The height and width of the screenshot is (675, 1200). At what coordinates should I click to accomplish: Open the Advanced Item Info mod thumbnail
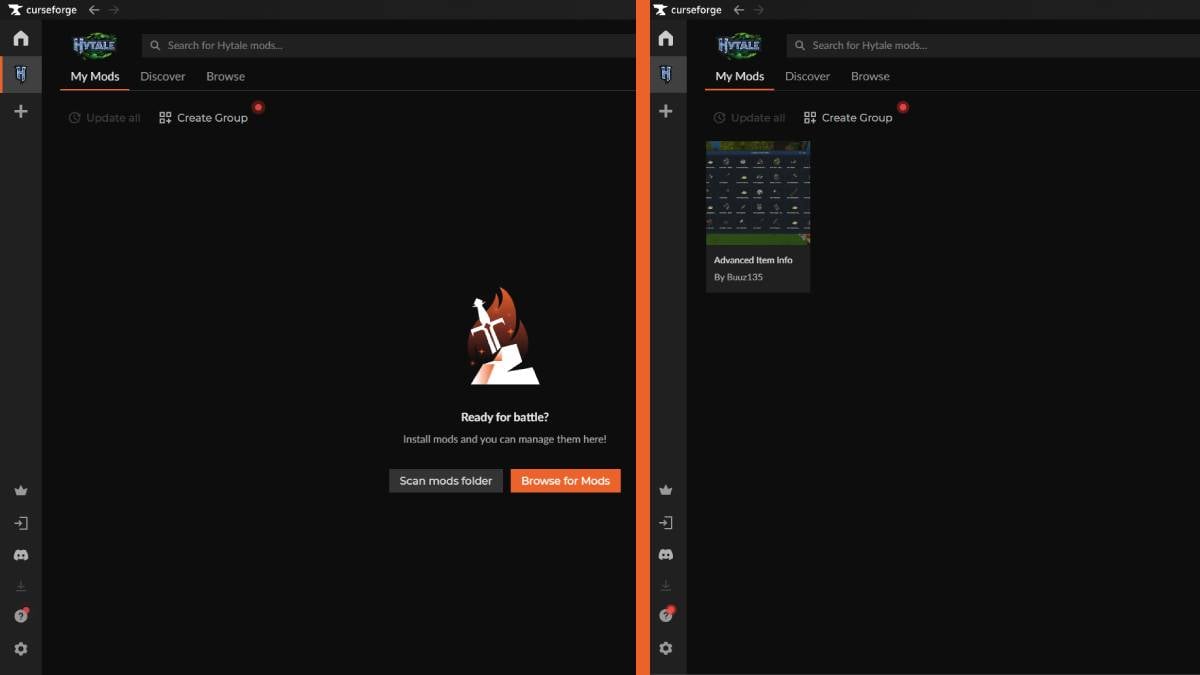(x=758, y=193)
